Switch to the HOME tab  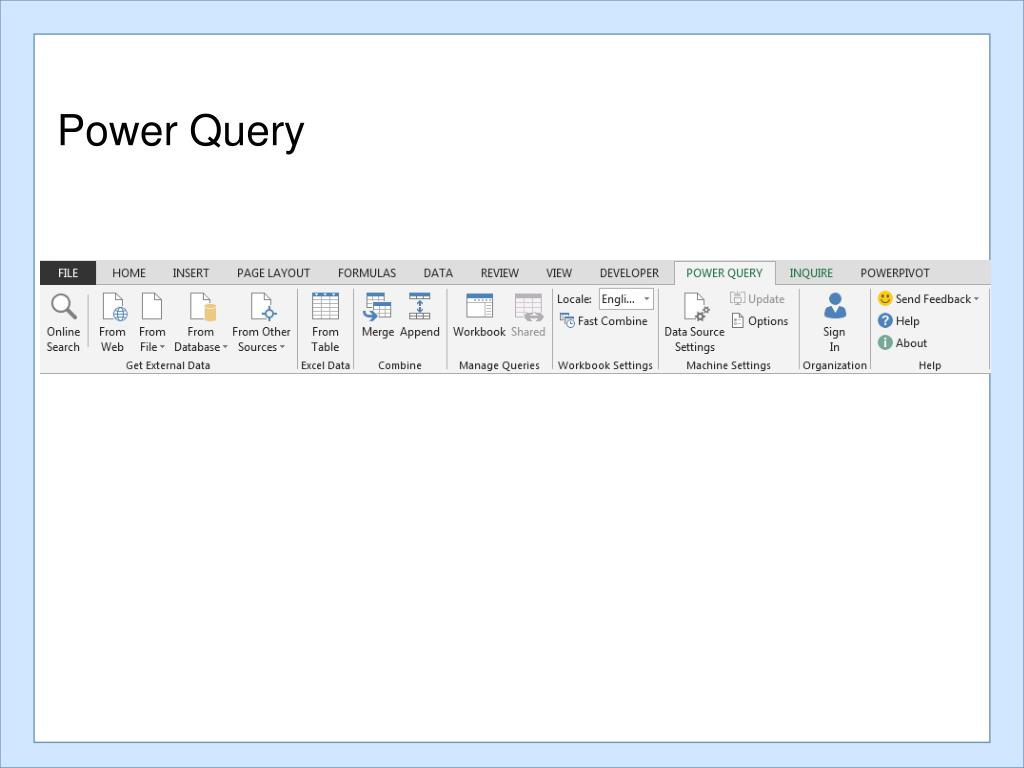click(129, 273)
